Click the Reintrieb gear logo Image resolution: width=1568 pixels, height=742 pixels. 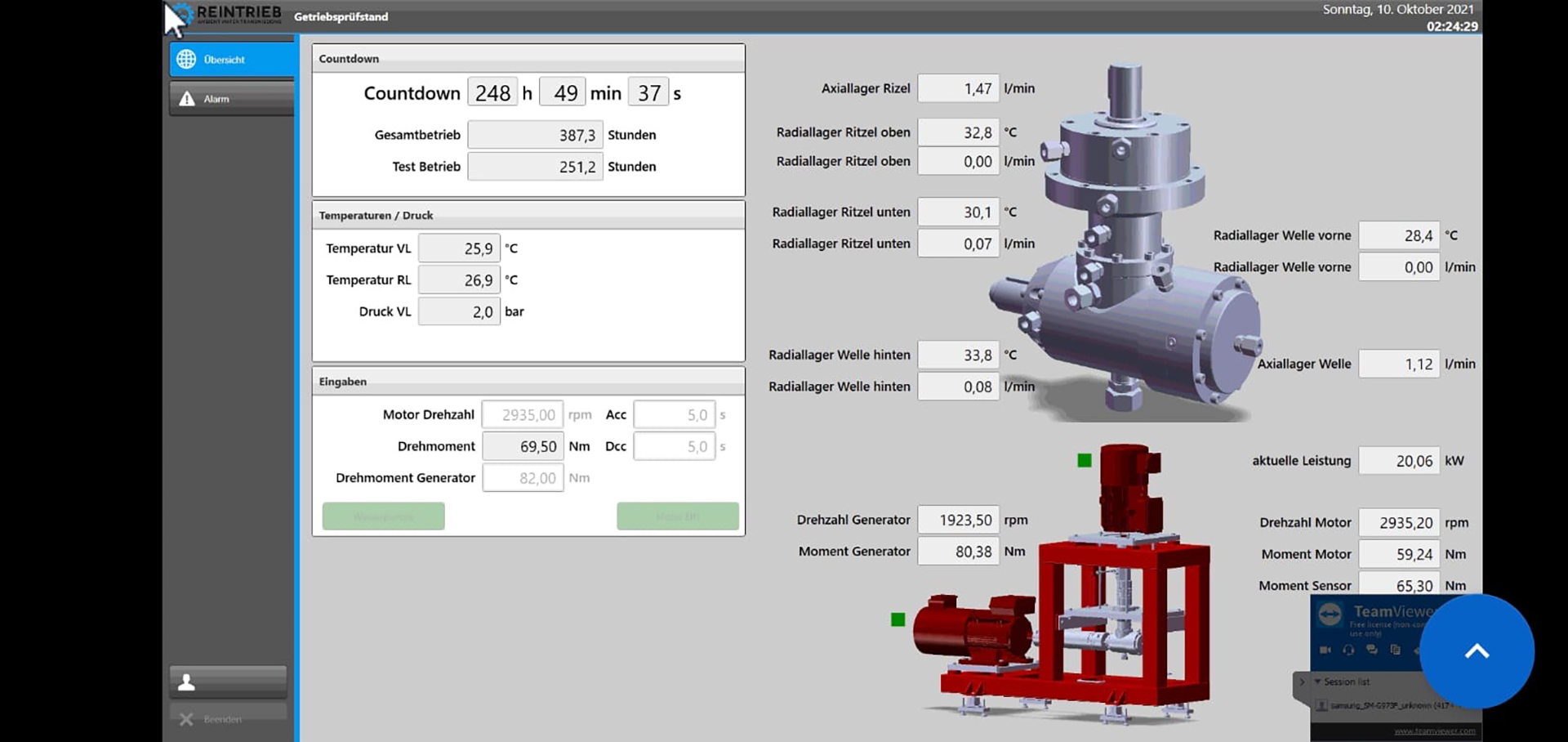coord(183,13)
